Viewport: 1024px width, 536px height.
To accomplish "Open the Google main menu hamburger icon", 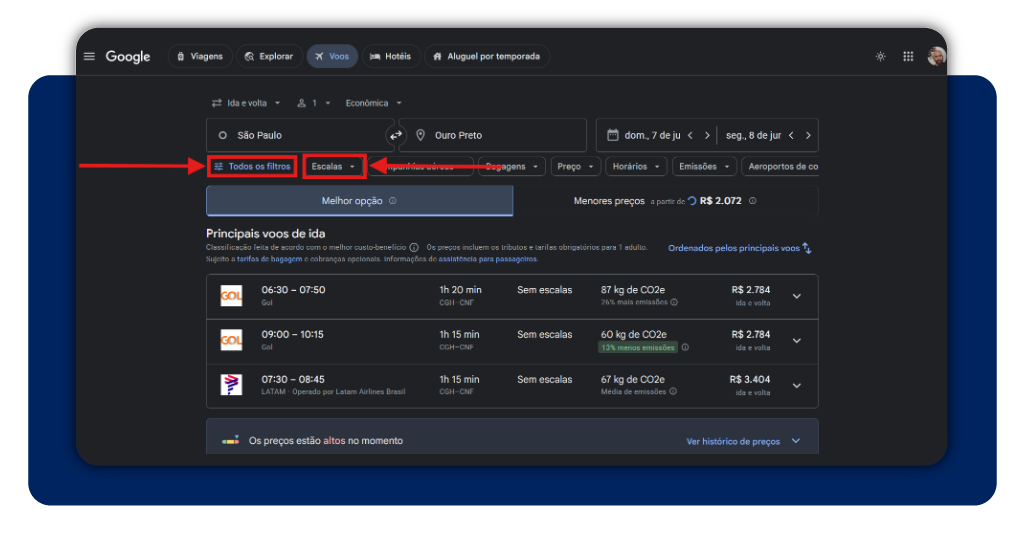I will pos(89,56).
